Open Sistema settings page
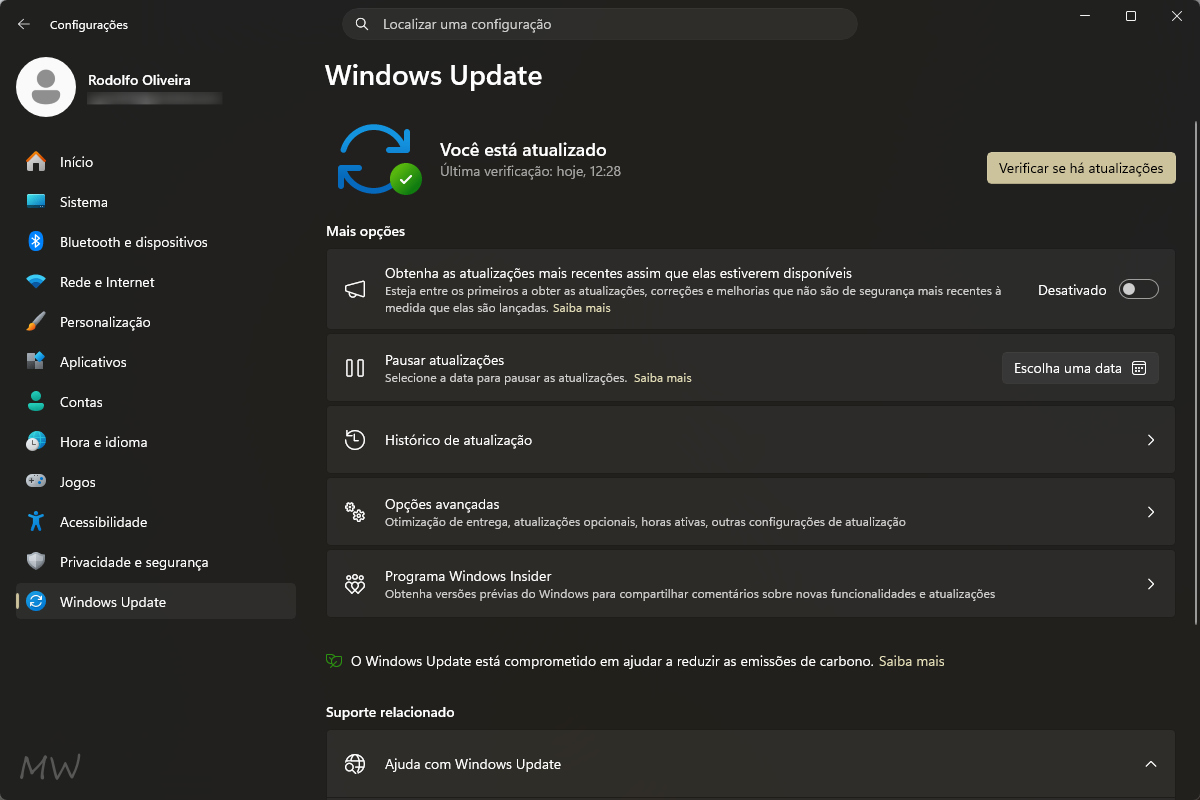Viewport: 1200px width, 800px height. point(156,202)
